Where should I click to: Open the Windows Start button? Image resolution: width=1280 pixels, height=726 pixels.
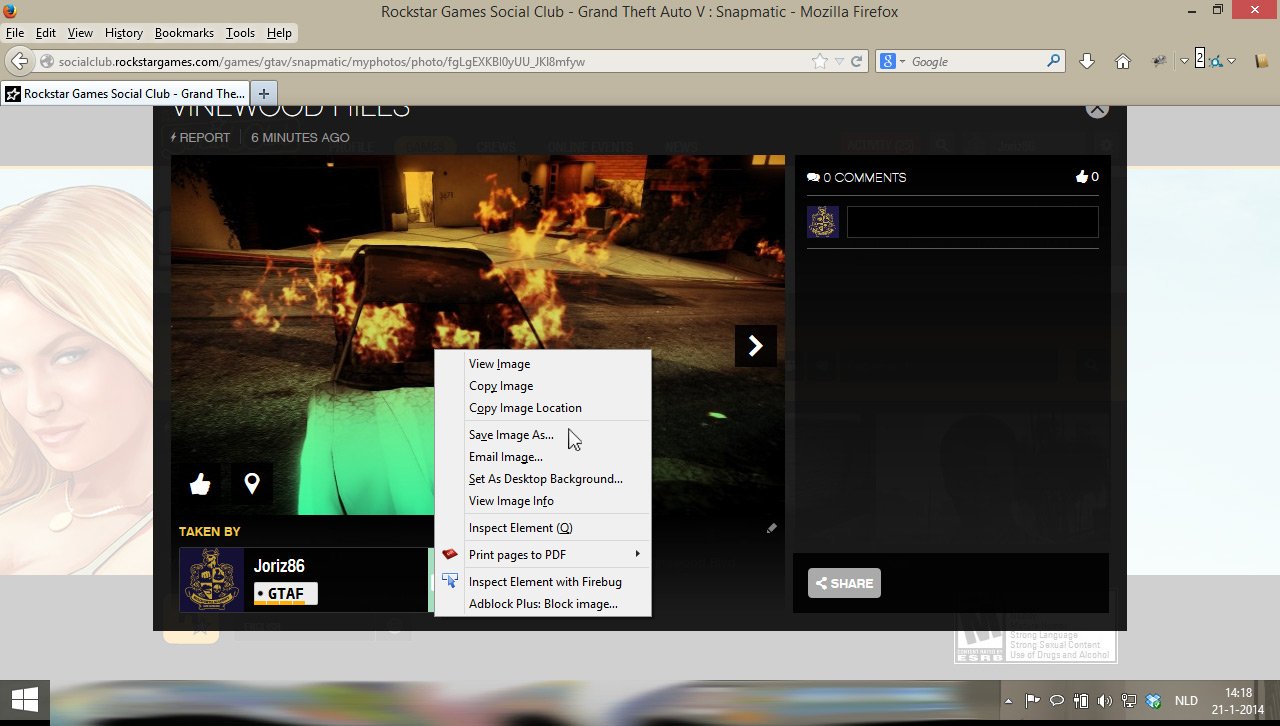(25, 700)
